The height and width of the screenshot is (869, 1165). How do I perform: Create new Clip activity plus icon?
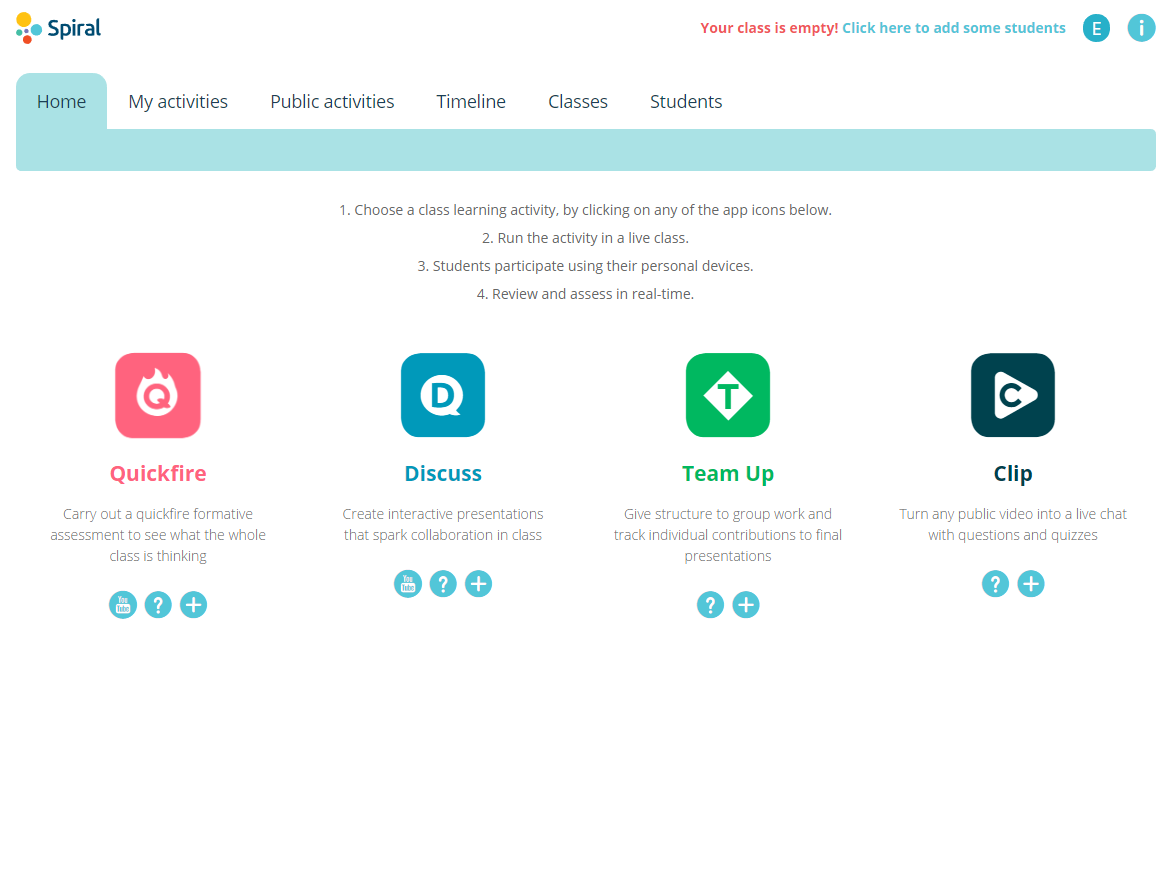point(1031,584)
